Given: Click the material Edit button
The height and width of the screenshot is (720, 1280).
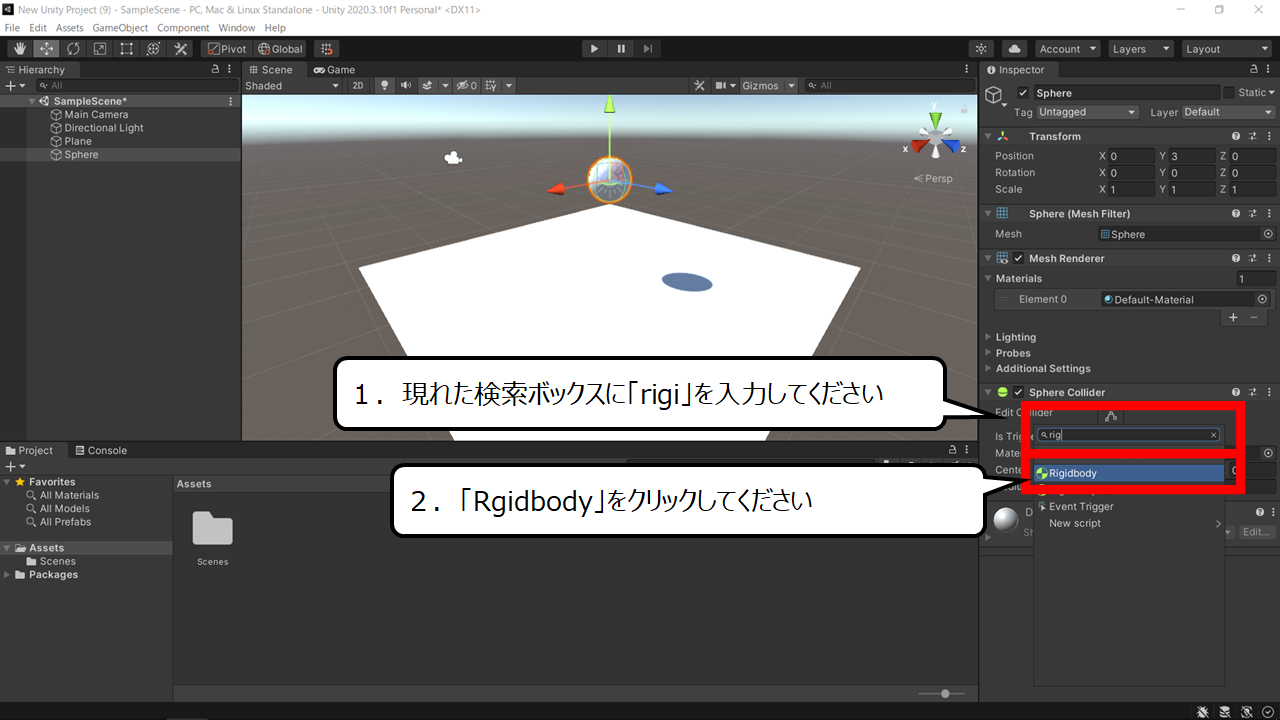Looking at the screenshot, I should (x=1256, y=532).
